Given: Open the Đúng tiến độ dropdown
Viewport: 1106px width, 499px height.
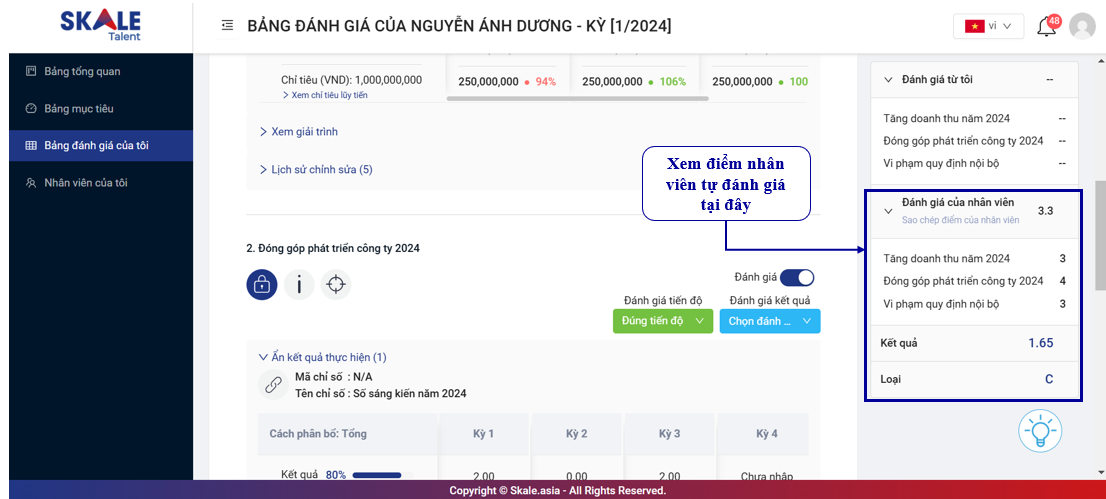Looking at the screenshot, I should pyautogui.click(x=662, y=321).
